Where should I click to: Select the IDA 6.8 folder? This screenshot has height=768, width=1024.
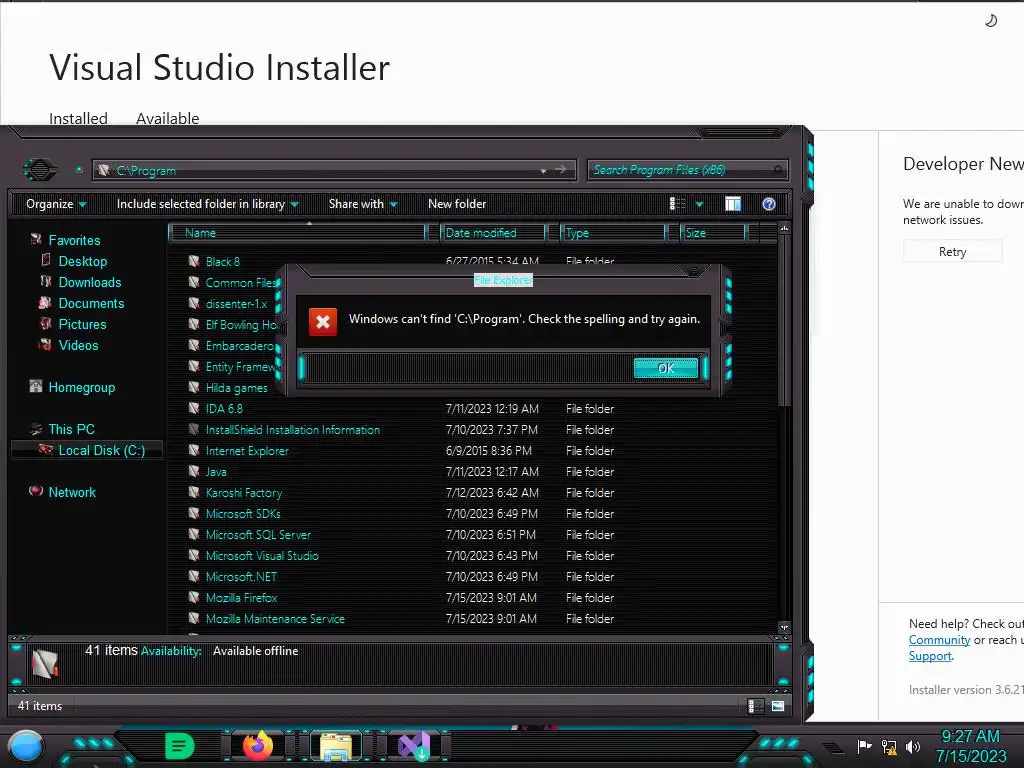(224, 408)
